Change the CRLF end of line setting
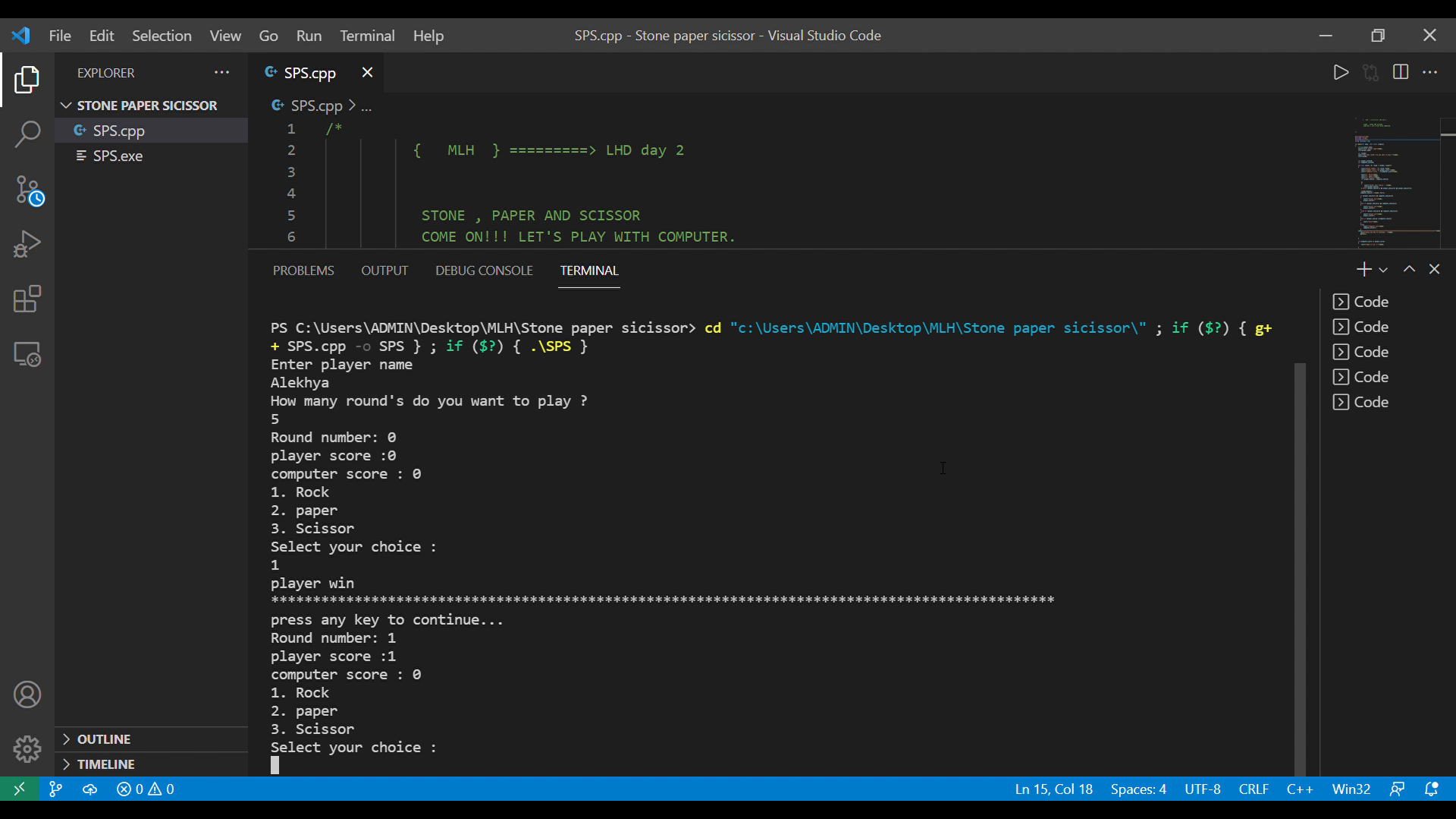Viewport: 1456px width, 819px height. 1254,789
